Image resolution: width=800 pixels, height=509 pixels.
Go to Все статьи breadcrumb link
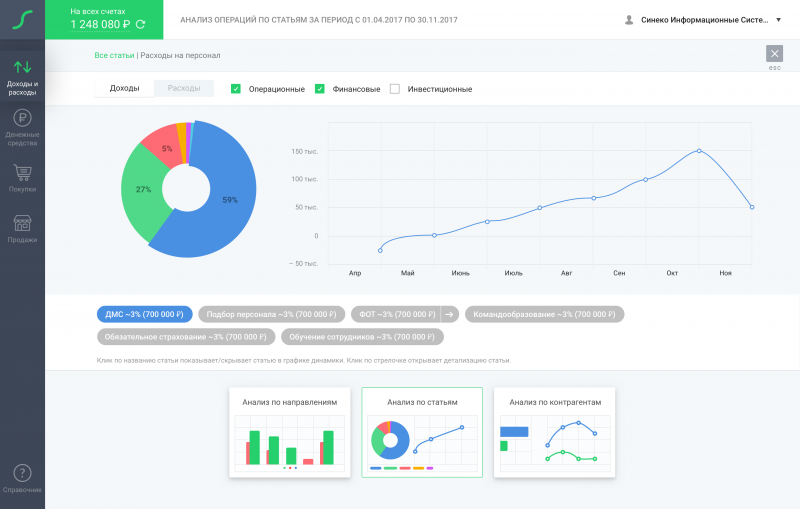(x=114, y=55)
